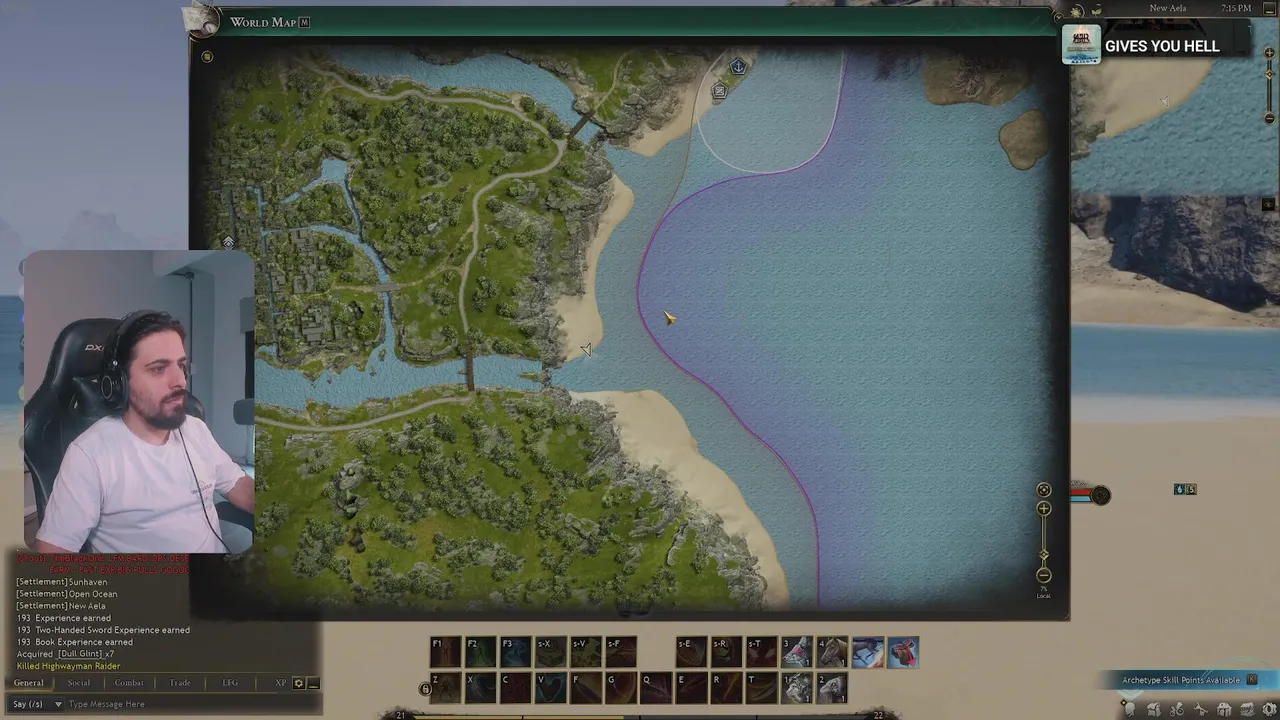Open the Say (/s) channel dropdown
1280x720 pixels.
click(37, 704)
